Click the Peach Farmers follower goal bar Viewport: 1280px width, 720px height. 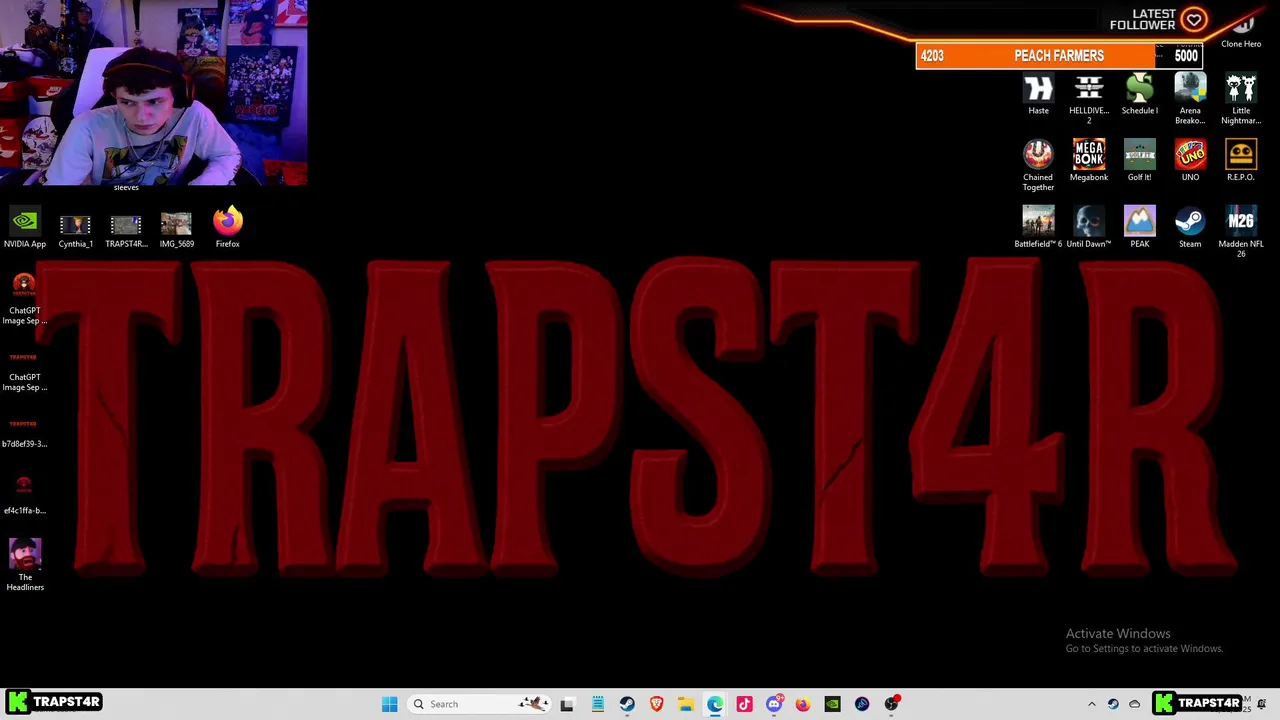tap(1059, 56)
